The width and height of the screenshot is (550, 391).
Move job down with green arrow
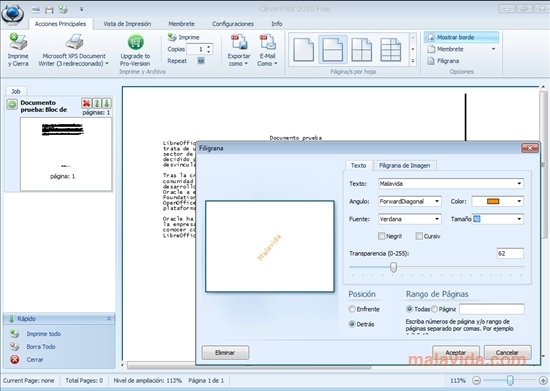(x=107, y=103)
